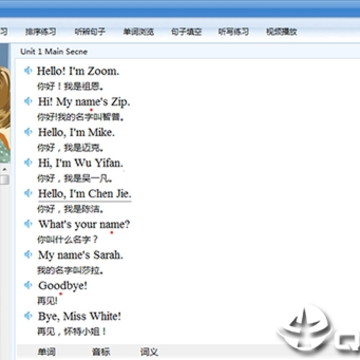Play audio for "Hello, I'm Chen Jie."

(x=28, y=193)
